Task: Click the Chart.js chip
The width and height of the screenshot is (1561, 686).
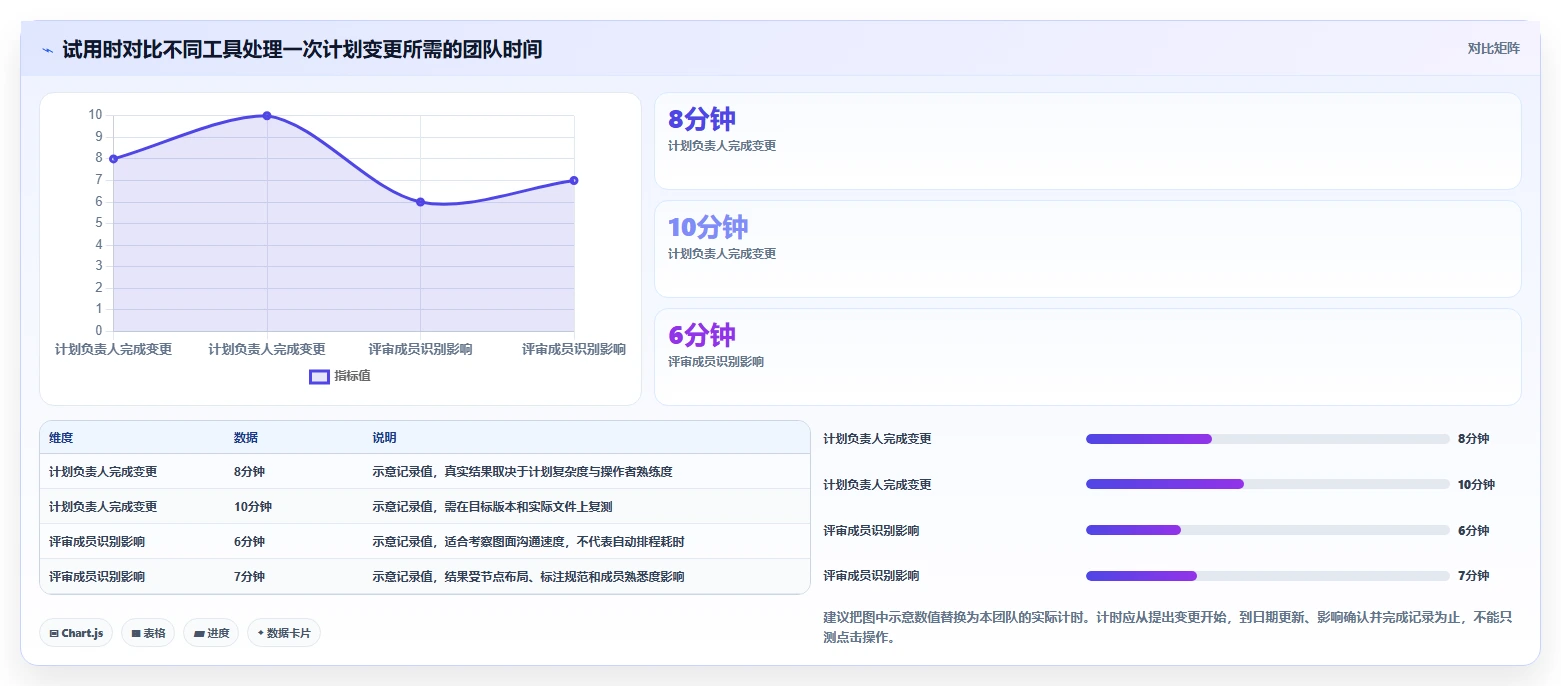Action: click(x=76, y=633)
